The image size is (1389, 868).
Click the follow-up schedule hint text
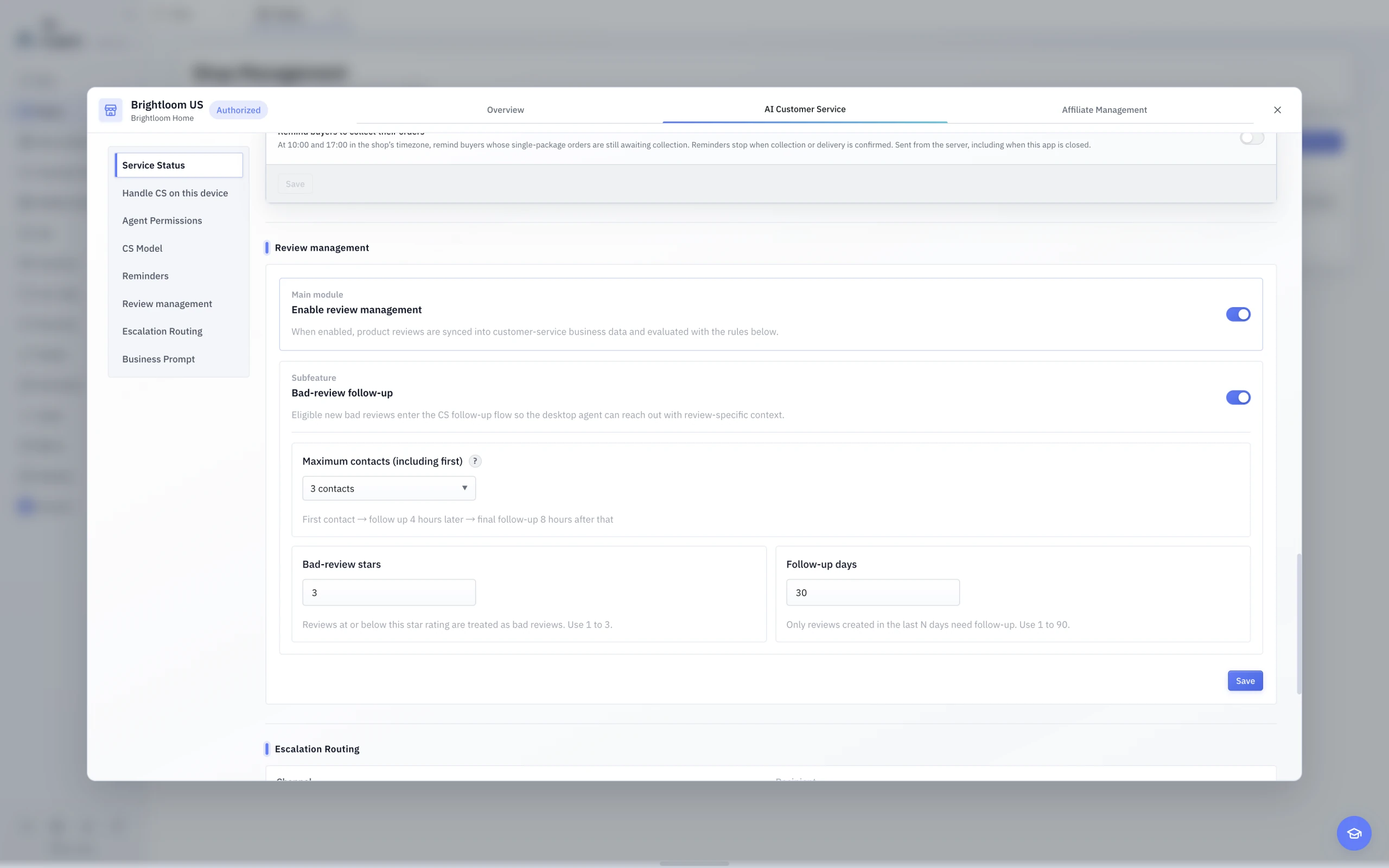[457, 519]
